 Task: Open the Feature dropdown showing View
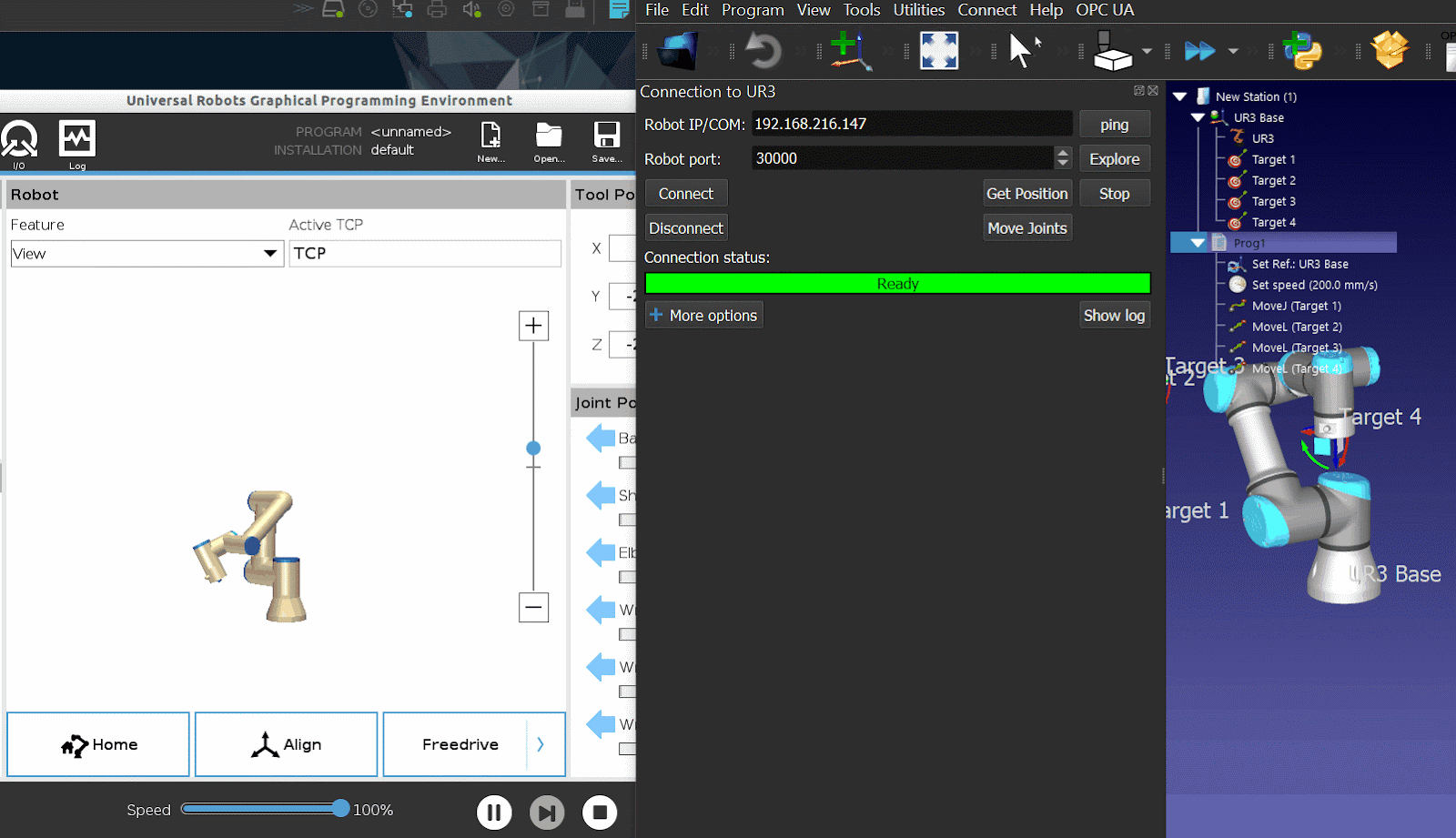tap(146, 254)
